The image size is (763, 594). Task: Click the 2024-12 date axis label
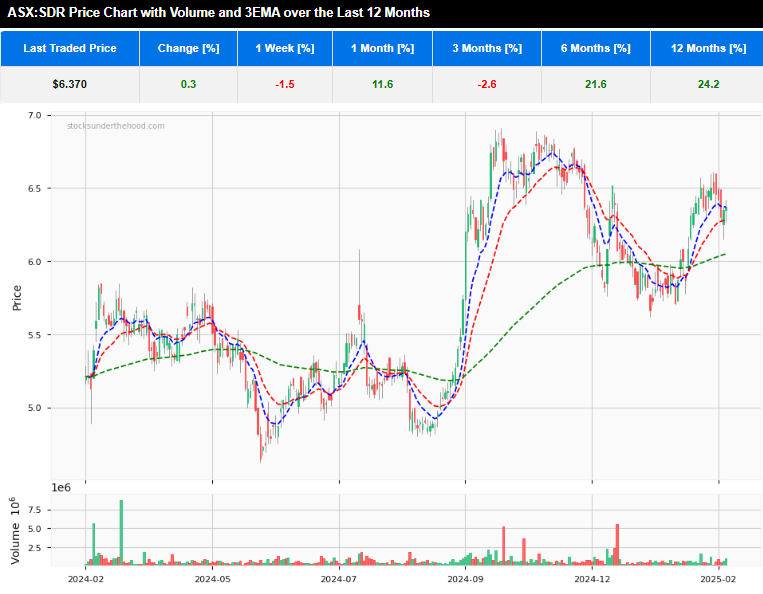pyautogui.click(x=592, y=579)
